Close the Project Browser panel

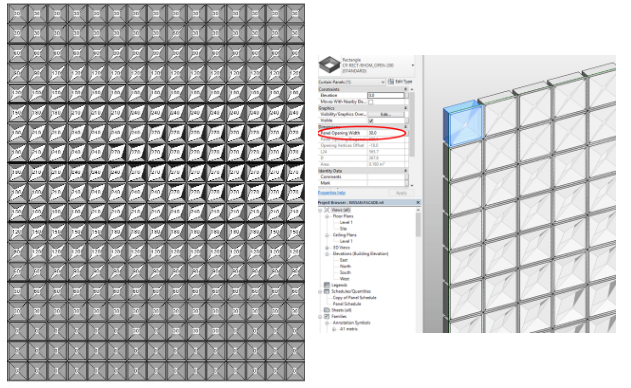pyautogui.click(x=418, y=202)
